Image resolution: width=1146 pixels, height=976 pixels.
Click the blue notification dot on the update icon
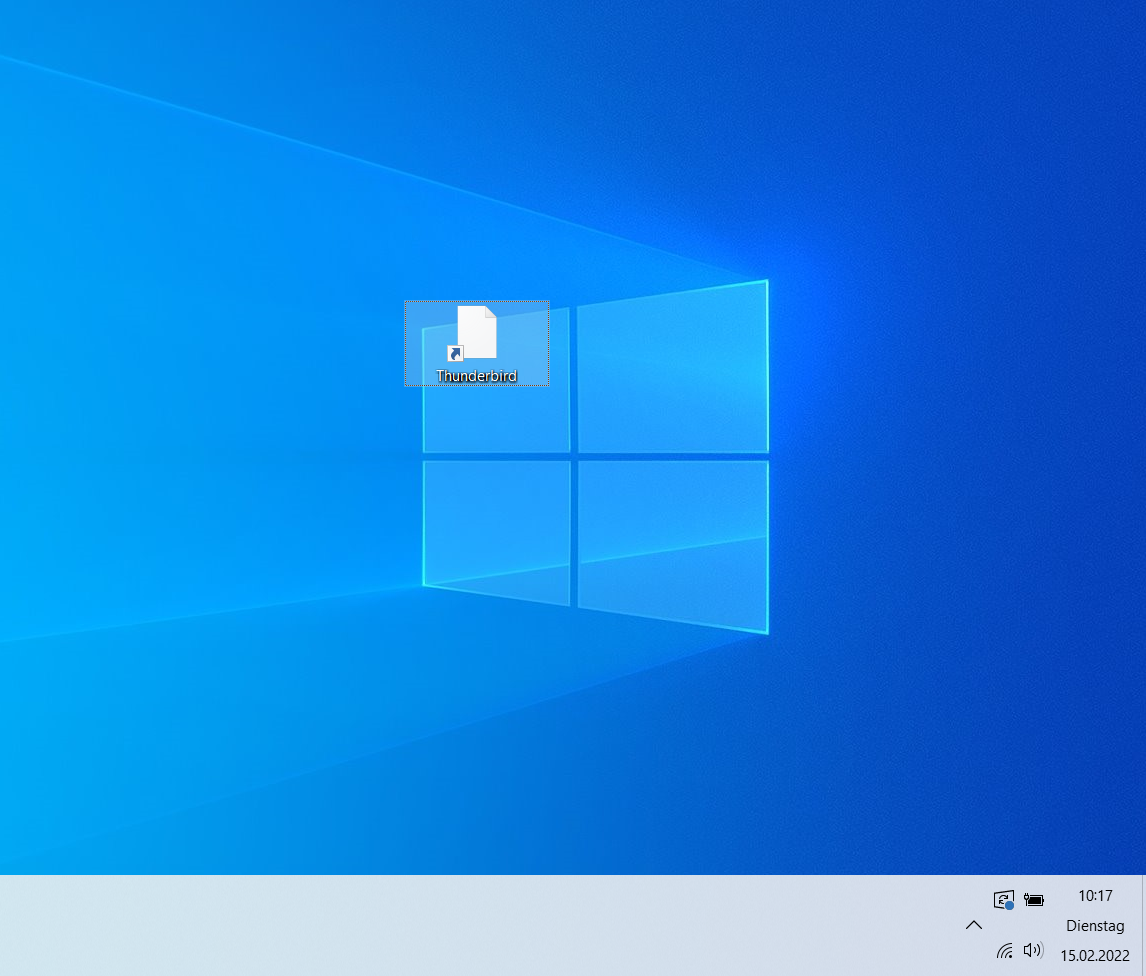coord(1010,906)
